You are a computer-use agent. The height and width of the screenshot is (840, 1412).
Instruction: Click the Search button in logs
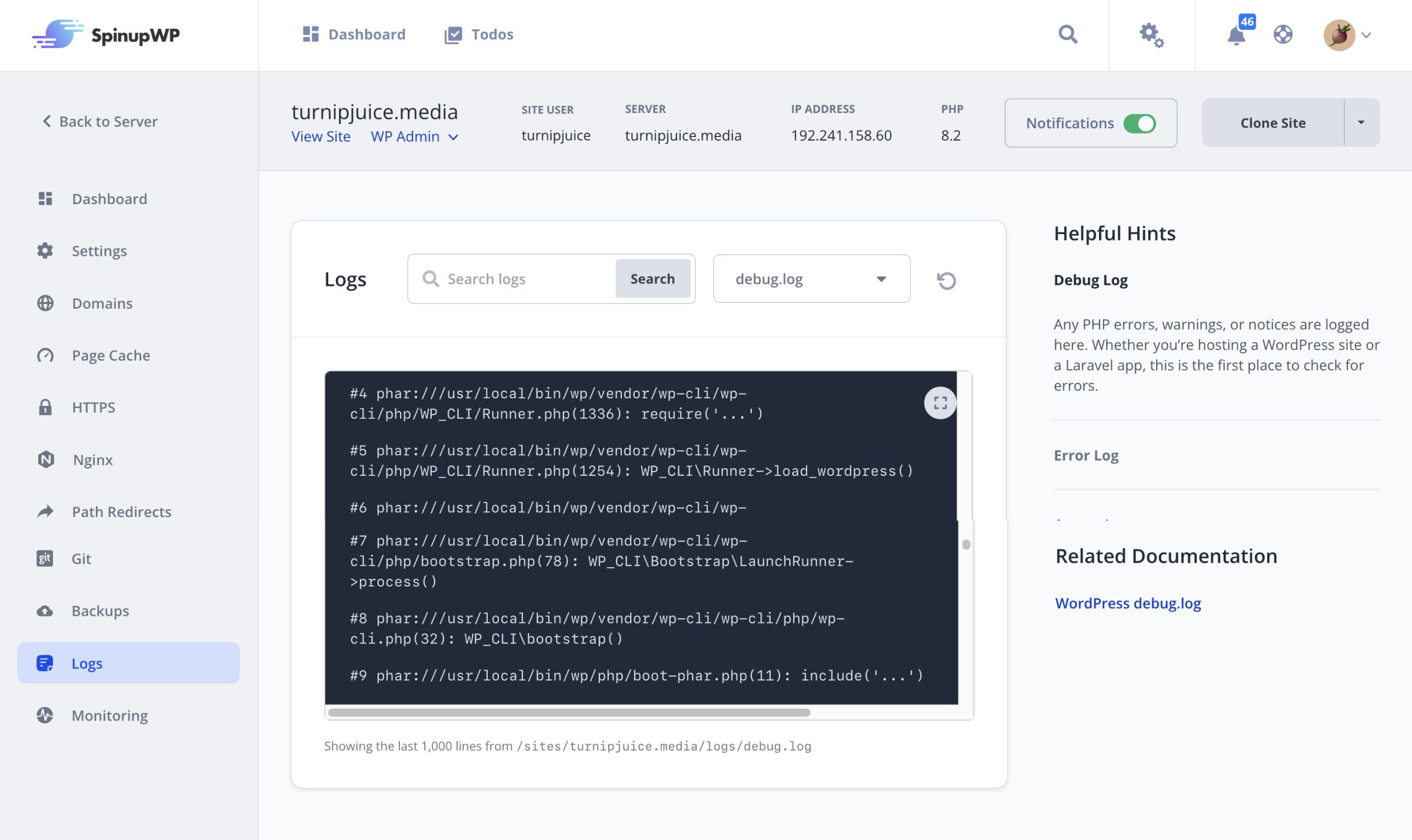click(x=652, y=278)
